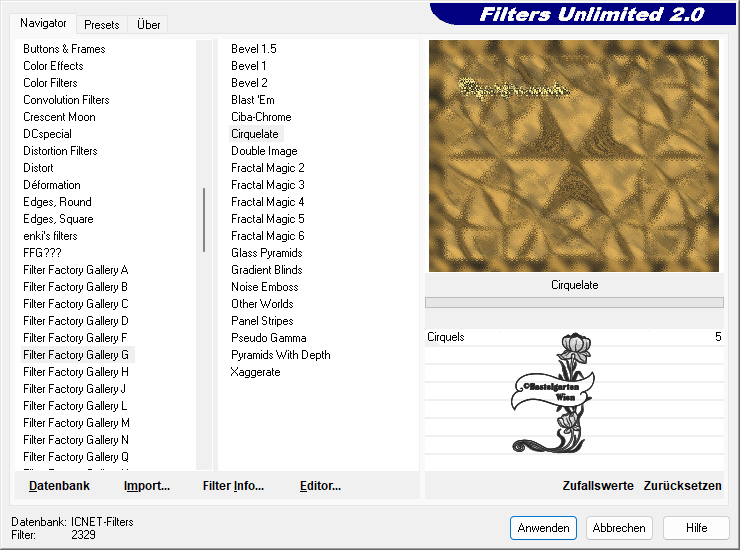This screenshot has height=550, width=740.
Task: Open Hilfe
Action: pos(696,528)
